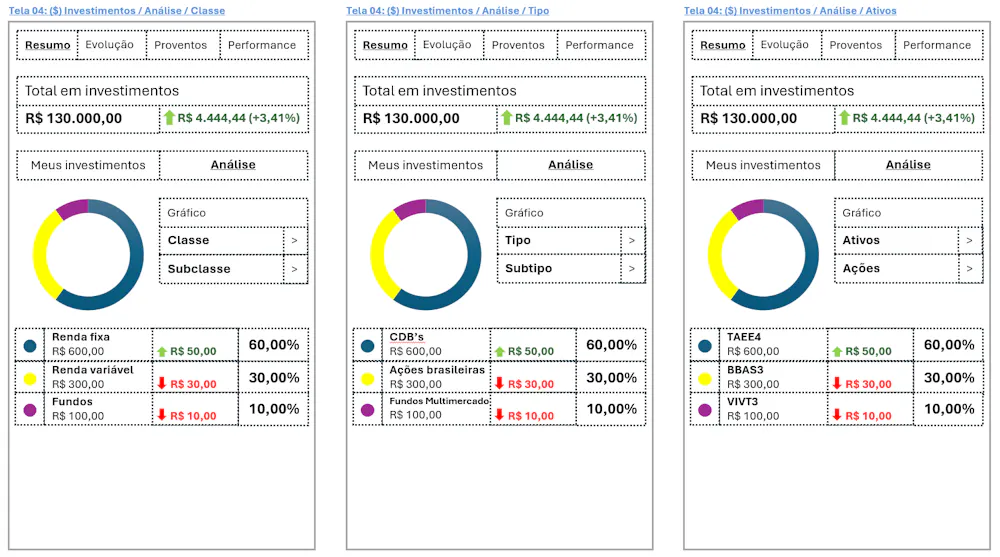Click the blue dot for Renda fixa
The height and width of the screenshot is (557, 1000).
coord(30,346)
